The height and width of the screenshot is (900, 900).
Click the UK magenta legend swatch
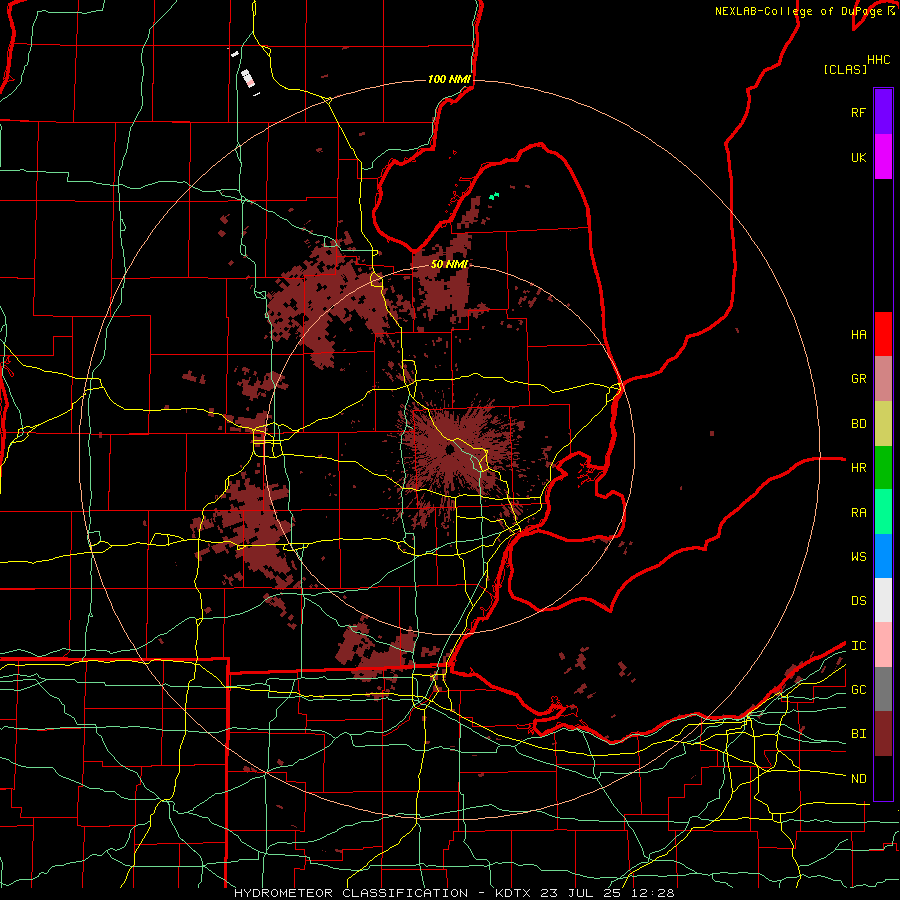[x=883, y=157]
